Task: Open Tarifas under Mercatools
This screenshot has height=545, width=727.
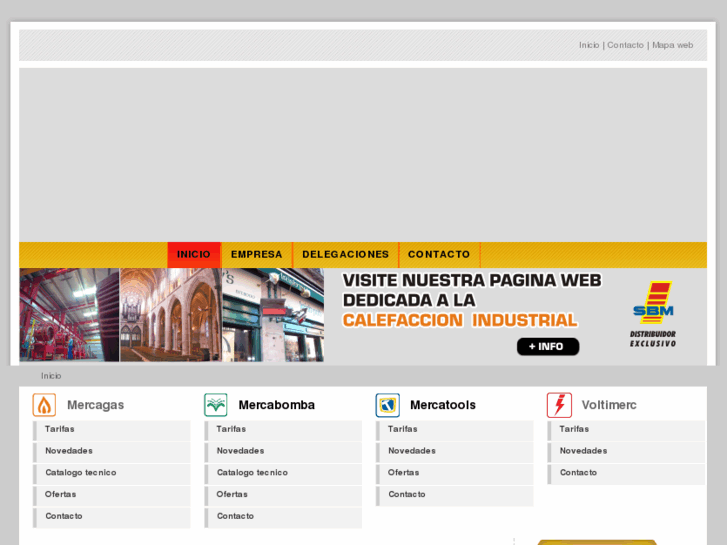Action: [x=455, y=430]
